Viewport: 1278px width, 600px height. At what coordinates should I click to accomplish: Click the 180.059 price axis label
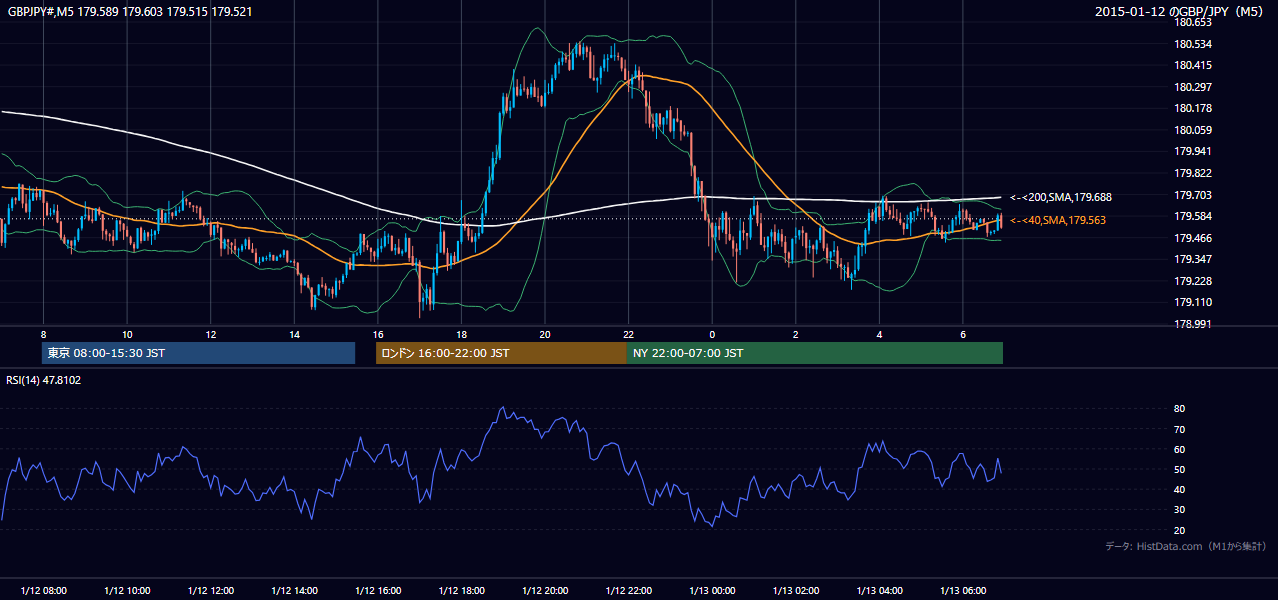(1194, 130)
